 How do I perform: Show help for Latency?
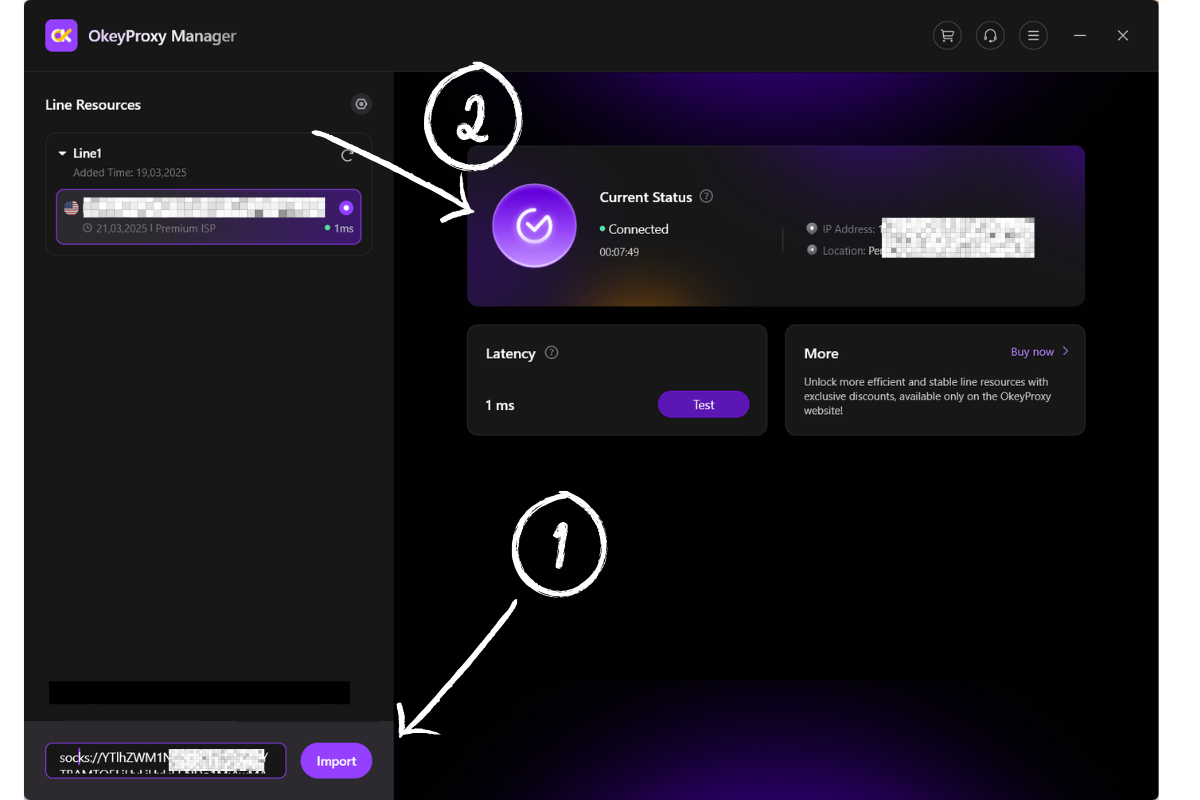click(551, 353)
